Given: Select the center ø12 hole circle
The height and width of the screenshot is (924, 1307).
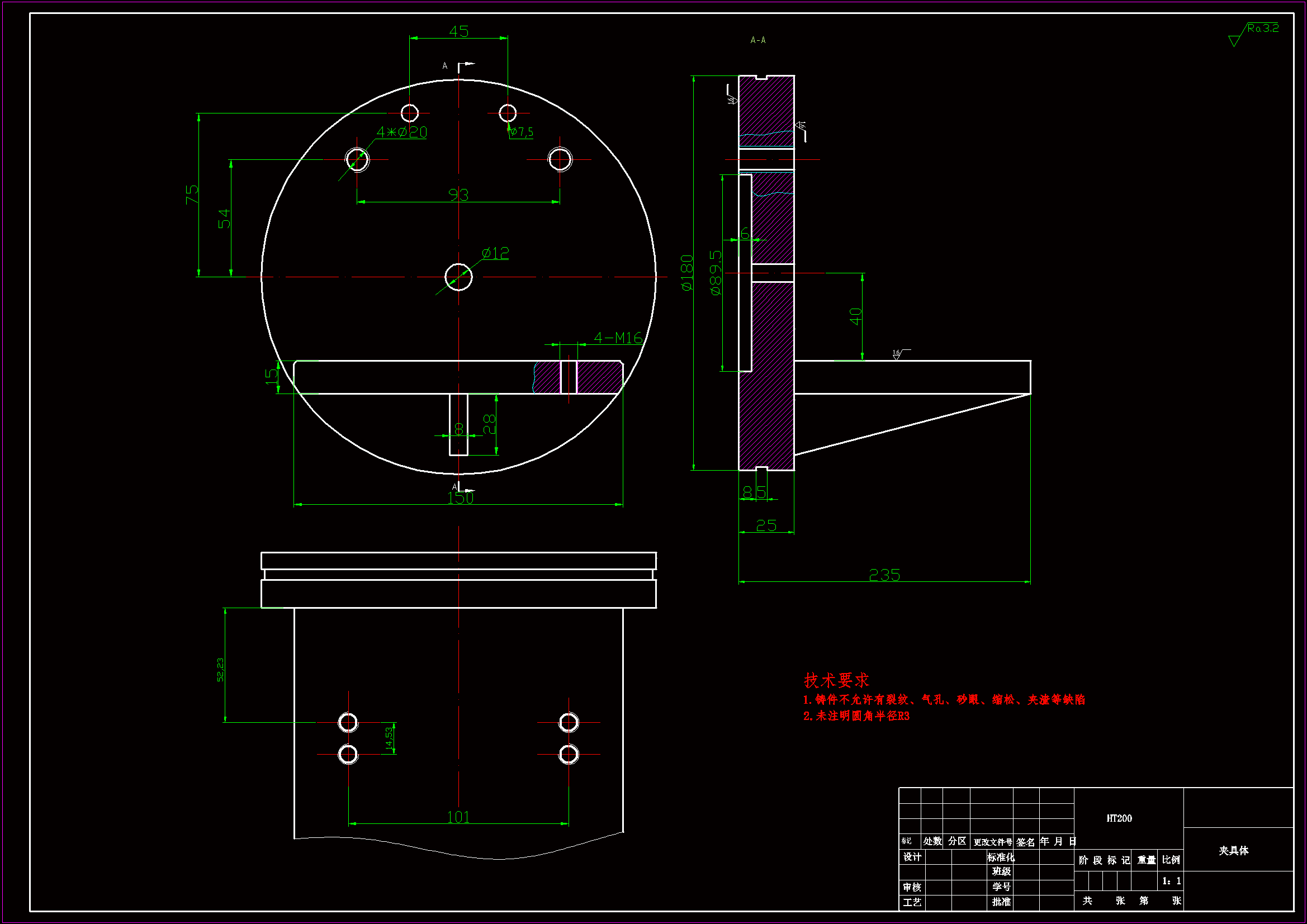Looking at the screenshot, I should coord(458,277).
